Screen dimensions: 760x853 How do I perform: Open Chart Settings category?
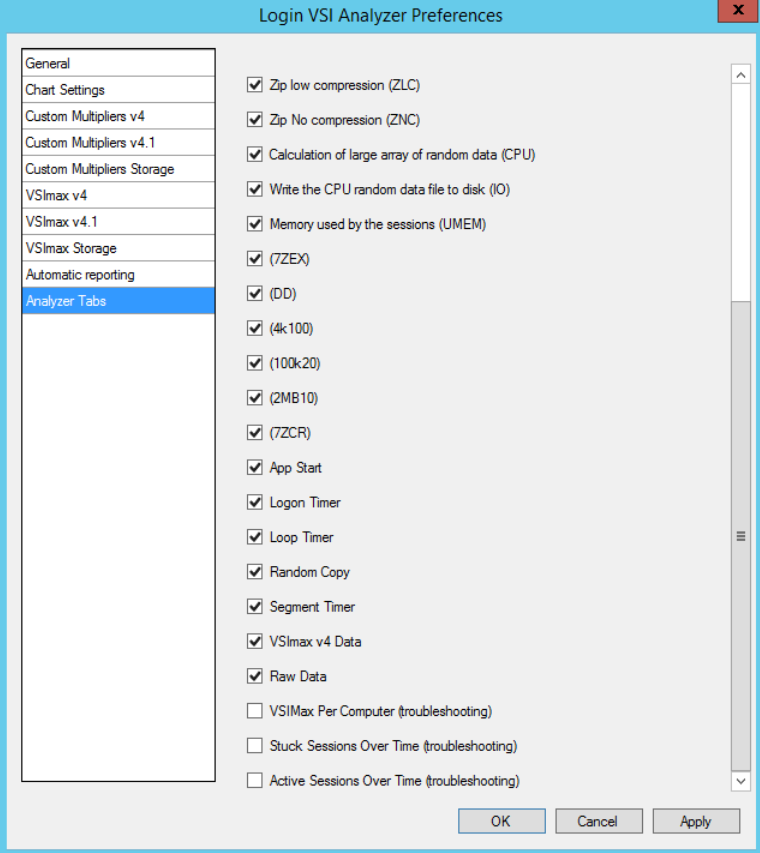tap(118, 90)
